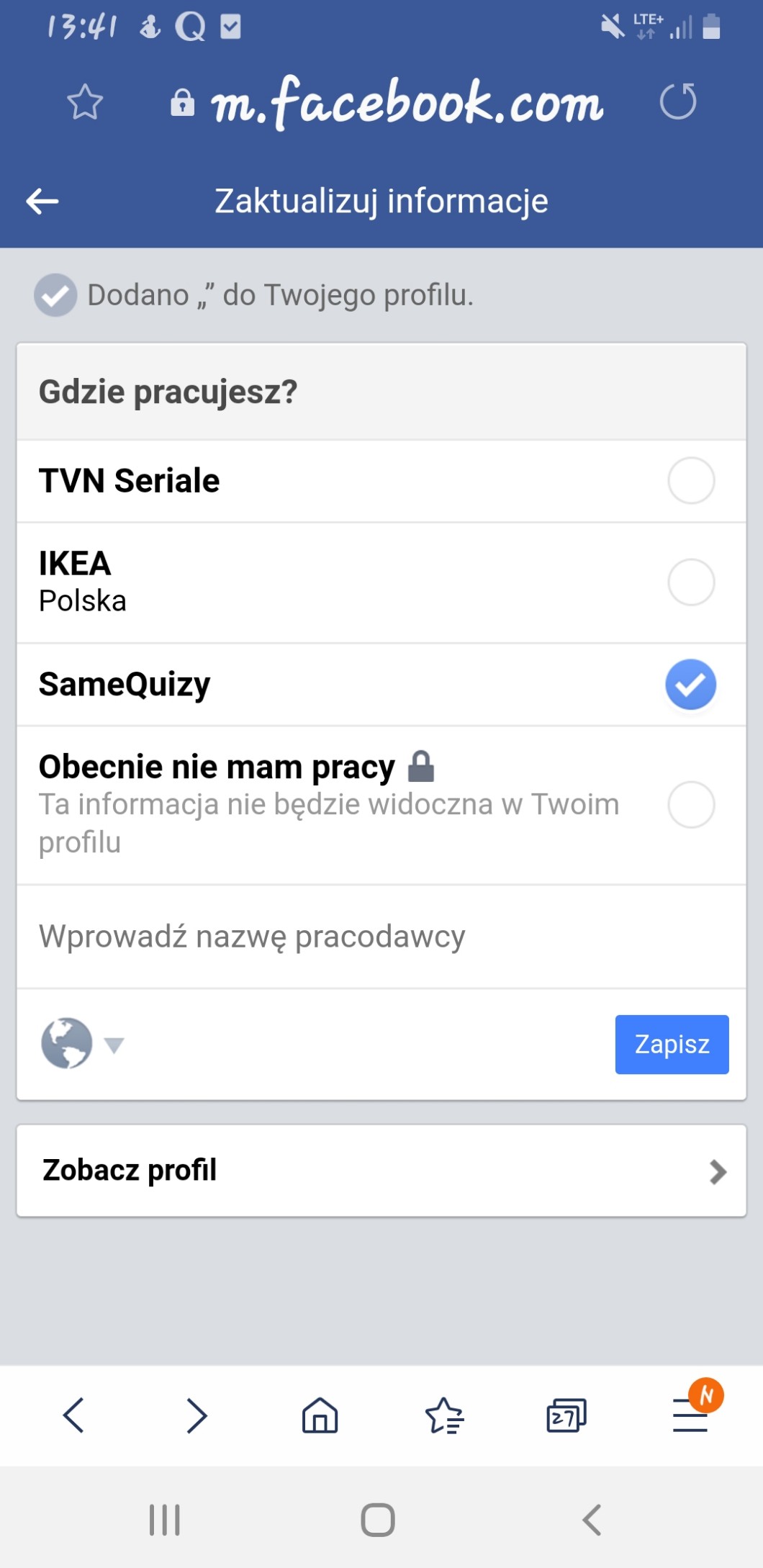
Task: Select the IKEA Polska radio button
Action: point(690,582)
